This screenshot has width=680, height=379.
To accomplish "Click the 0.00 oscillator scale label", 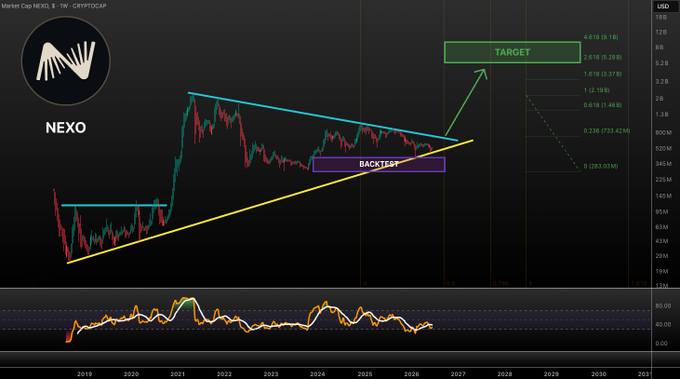I will coord(661,343).
